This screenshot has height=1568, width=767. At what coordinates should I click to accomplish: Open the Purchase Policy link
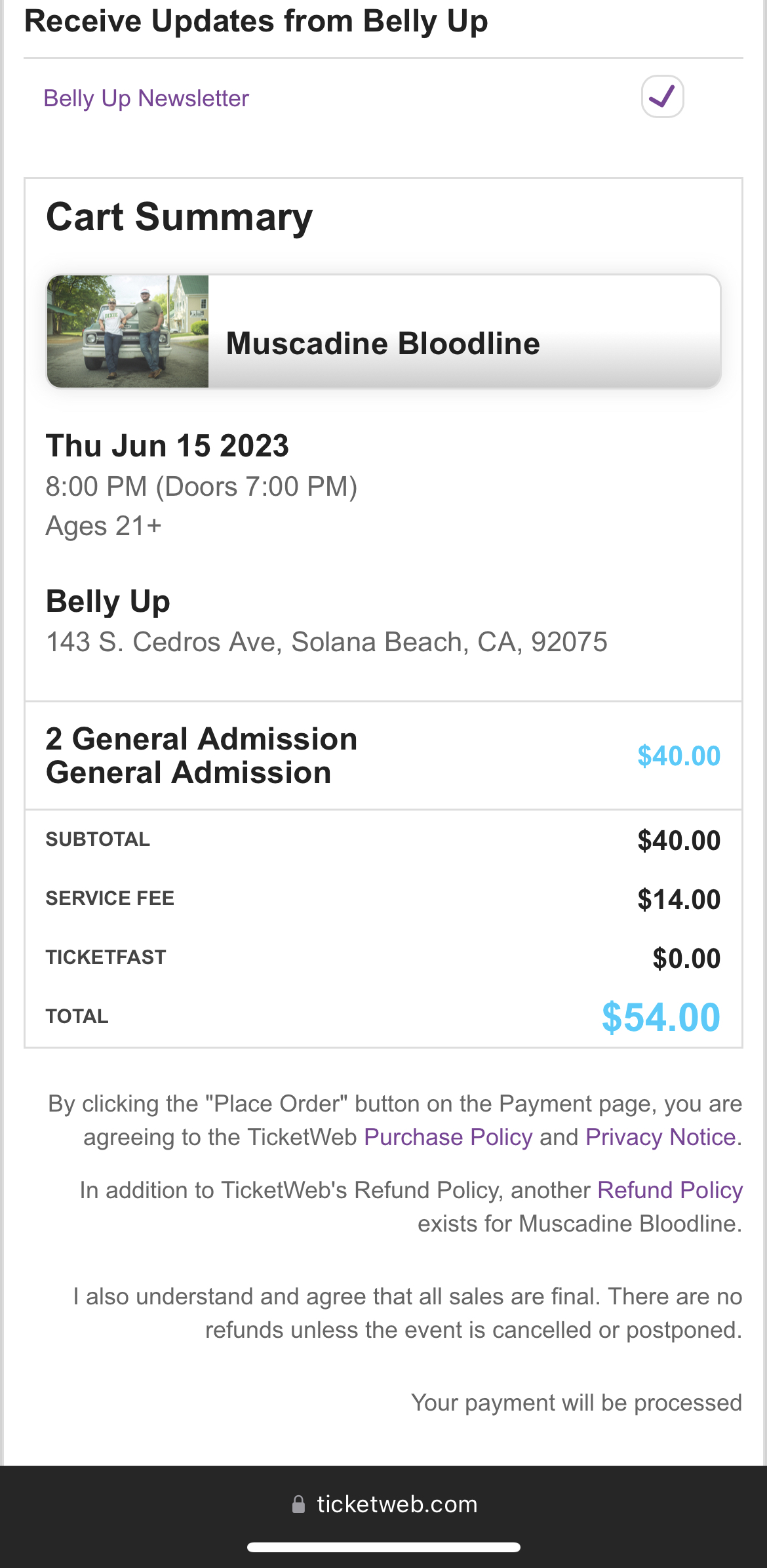point(448,1137)
